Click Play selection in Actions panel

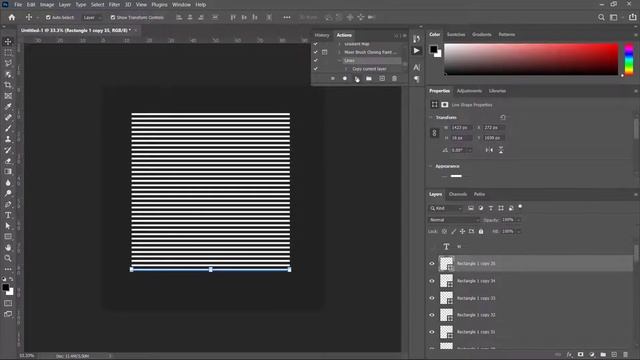pos(357,78)
